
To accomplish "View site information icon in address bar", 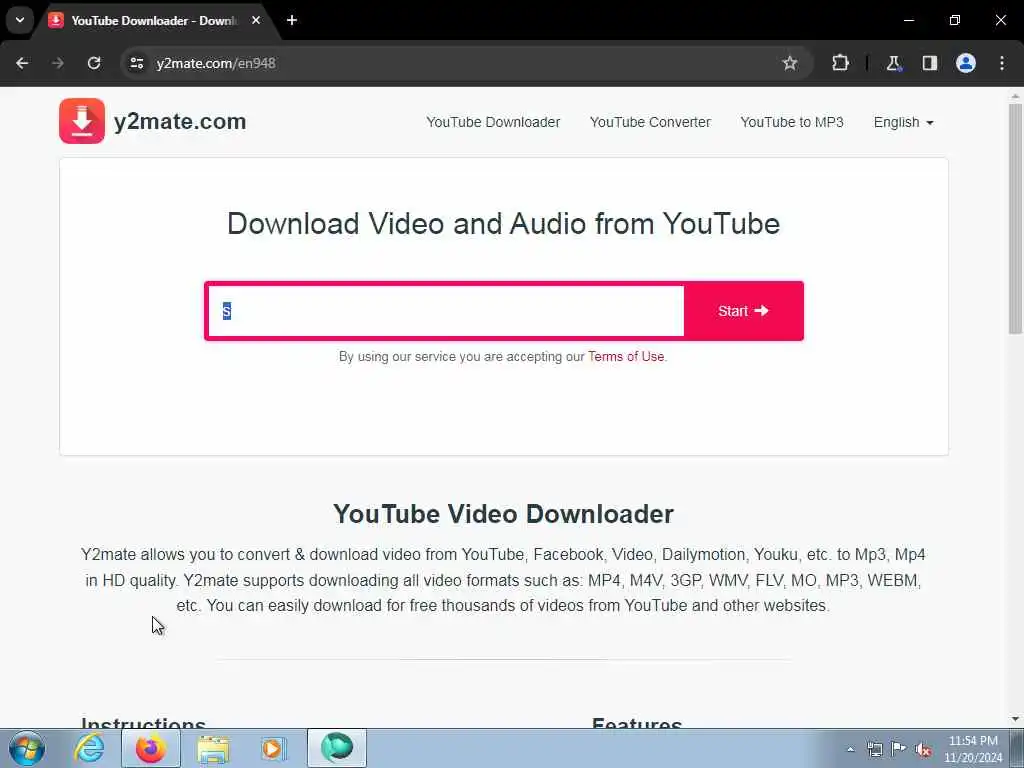I will pyautogui.click(x=136, y=63).
